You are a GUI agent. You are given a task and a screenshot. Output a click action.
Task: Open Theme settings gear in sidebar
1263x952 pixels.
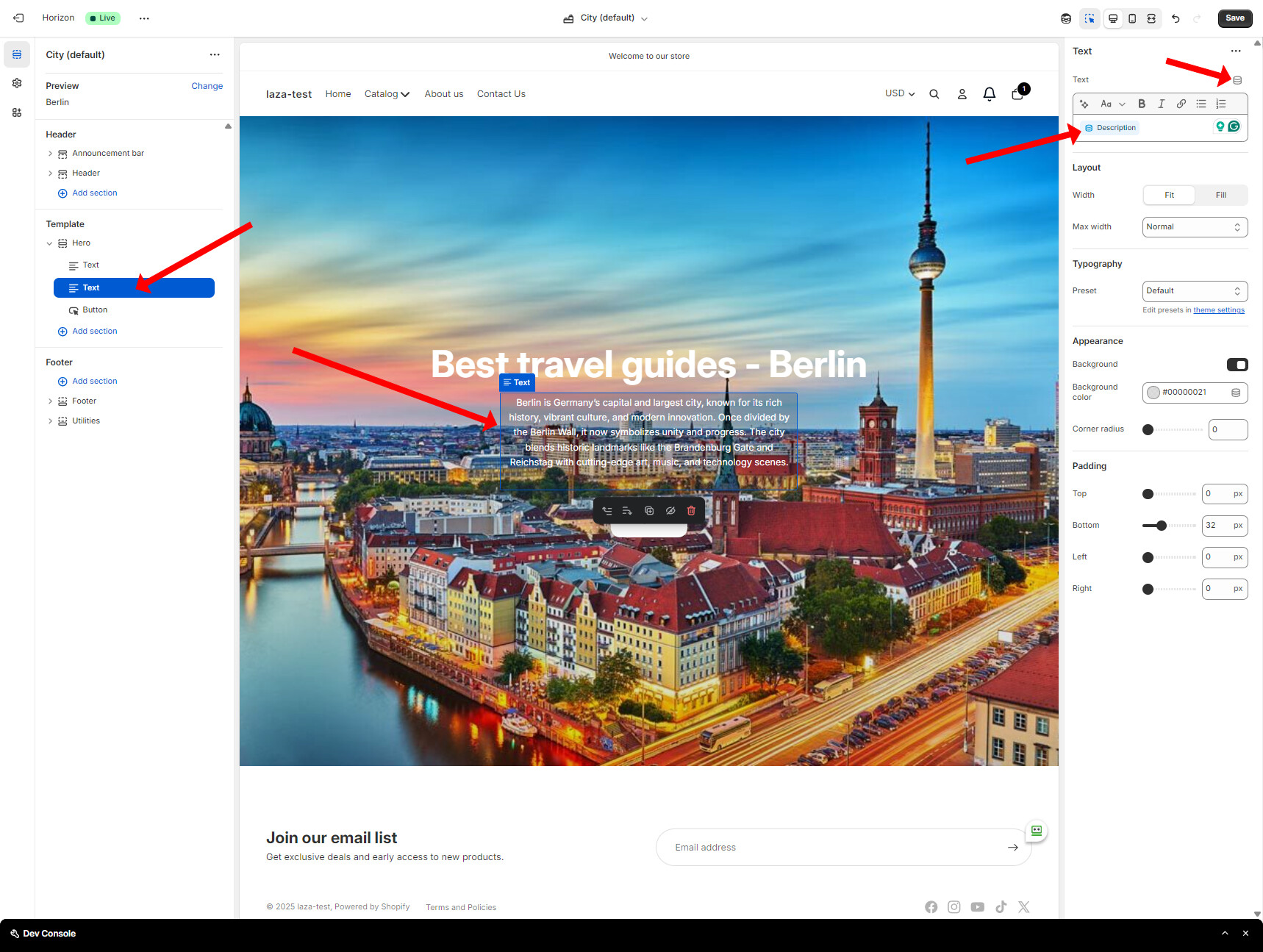(x=17, y=83)
